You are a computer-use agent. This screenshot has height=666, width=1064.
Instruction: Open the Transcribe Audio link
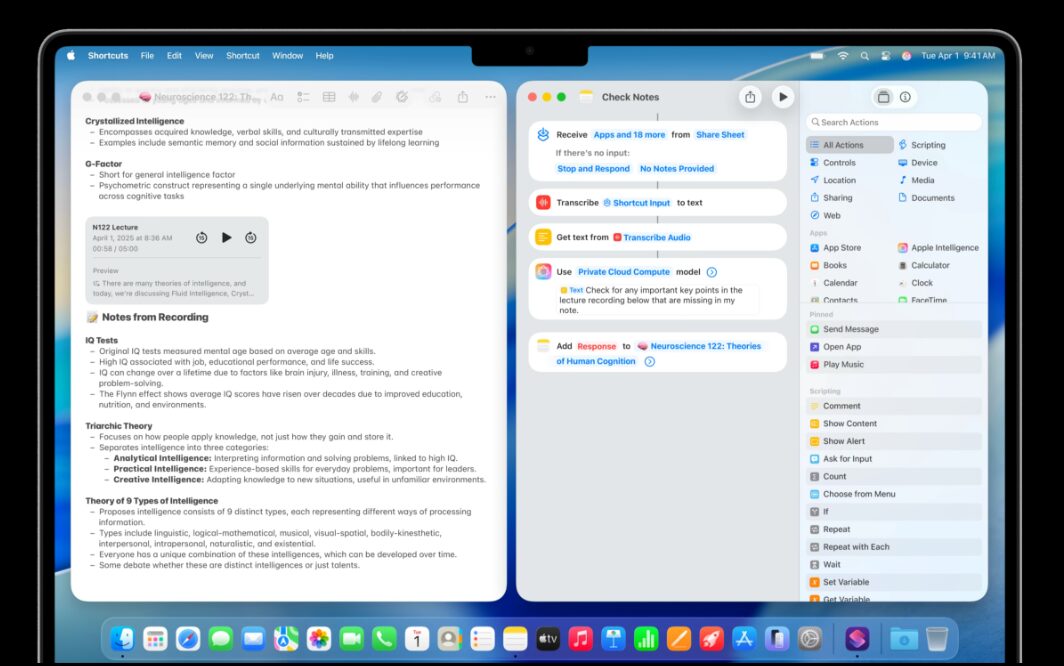(658, 237)
